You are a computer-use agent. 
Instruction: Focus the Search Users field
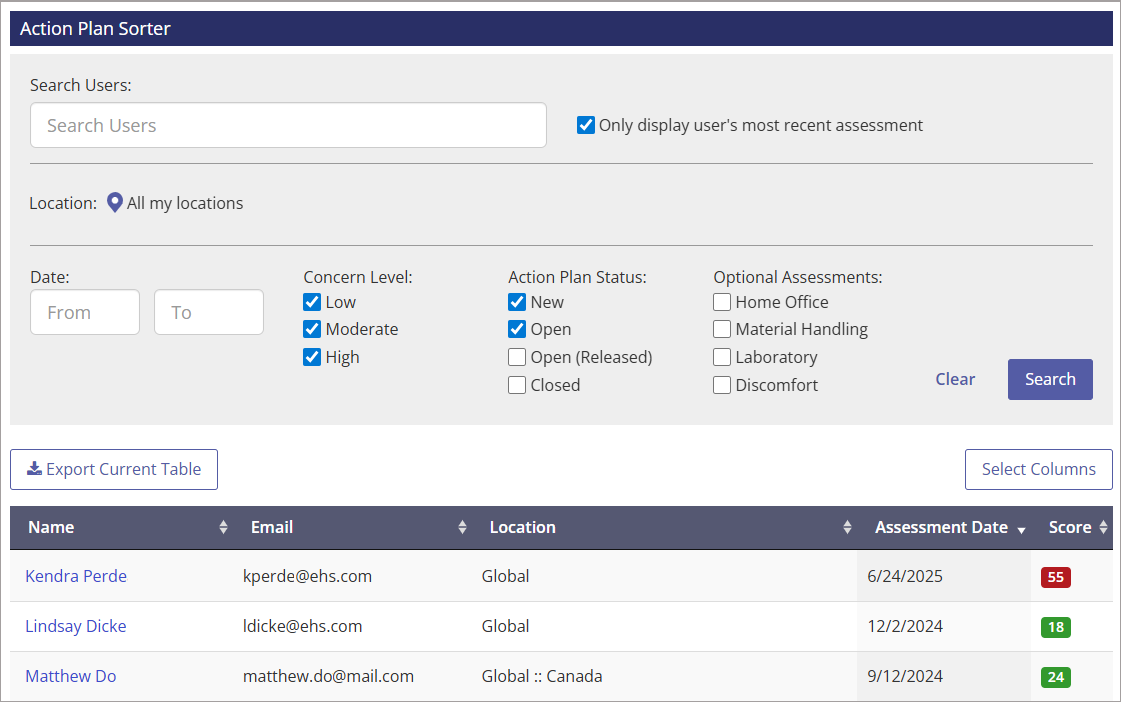point(288,125)
